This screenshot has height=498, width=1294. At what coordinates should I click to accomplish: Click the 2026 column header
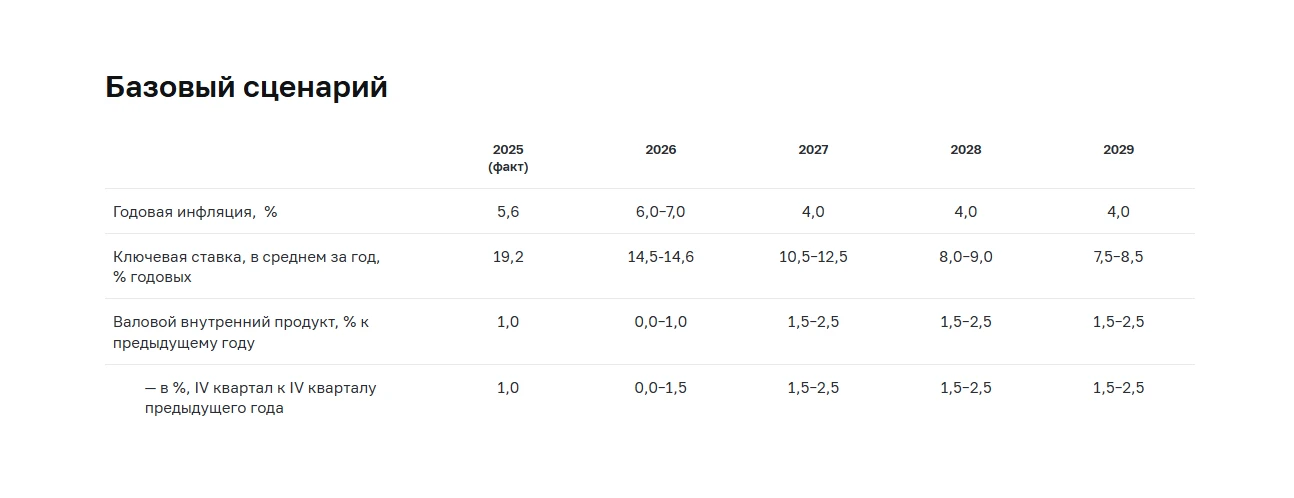click(x=661, y=150)
